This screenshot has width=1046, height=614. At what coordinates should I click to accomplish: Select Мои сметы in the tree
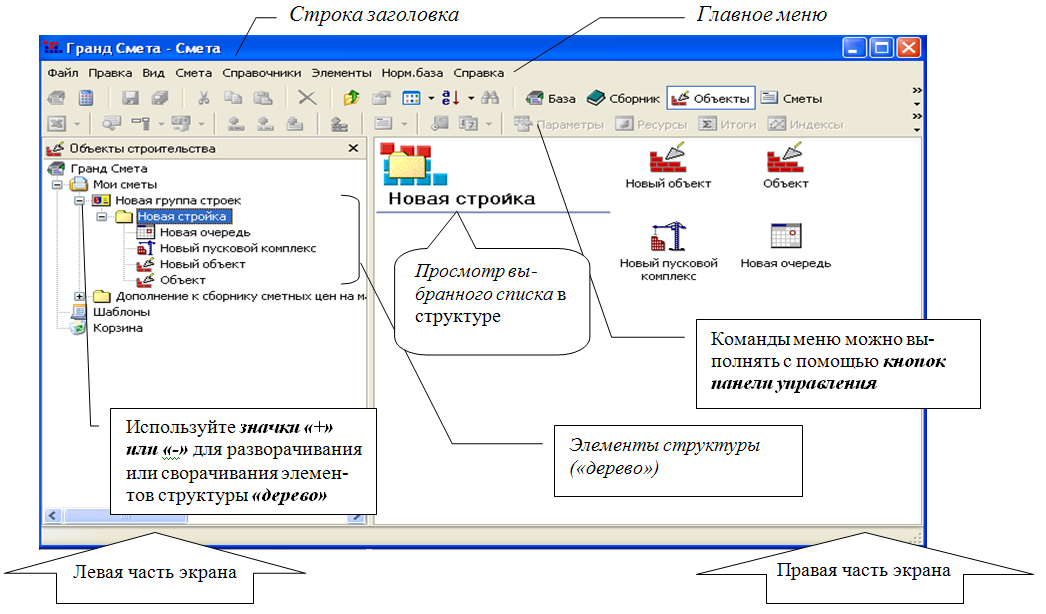coord(125,185)
